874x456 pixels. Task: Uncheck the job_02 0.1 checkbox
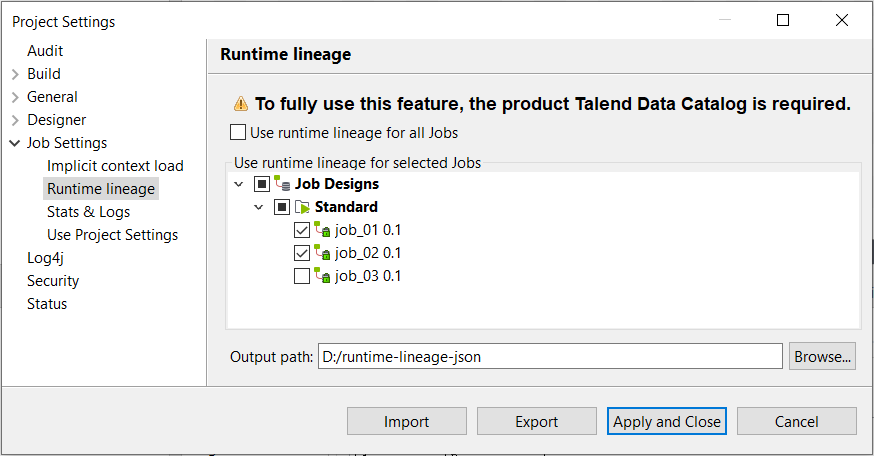(302, 253)
